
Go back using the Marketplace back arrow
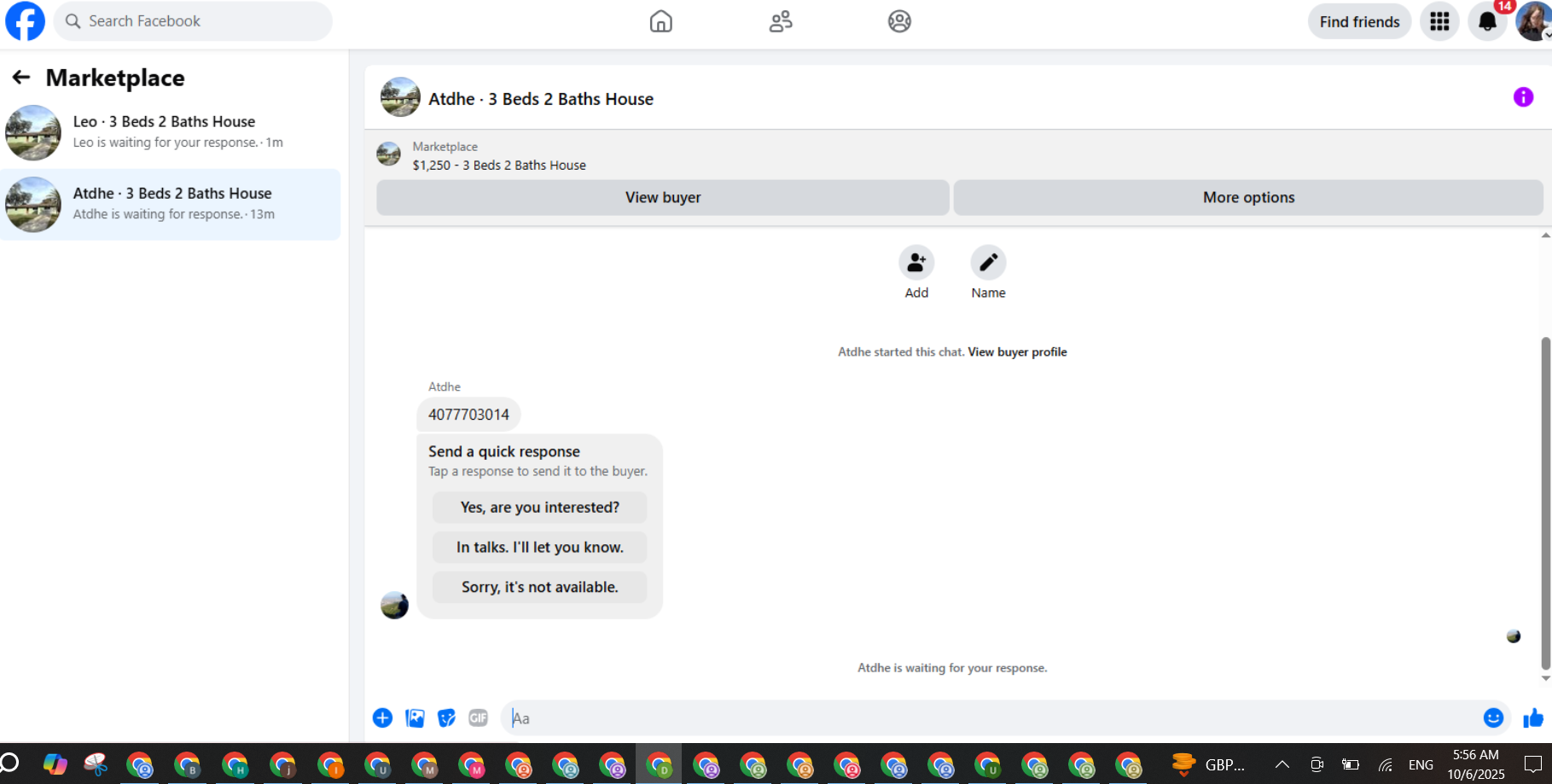(21, 78)
